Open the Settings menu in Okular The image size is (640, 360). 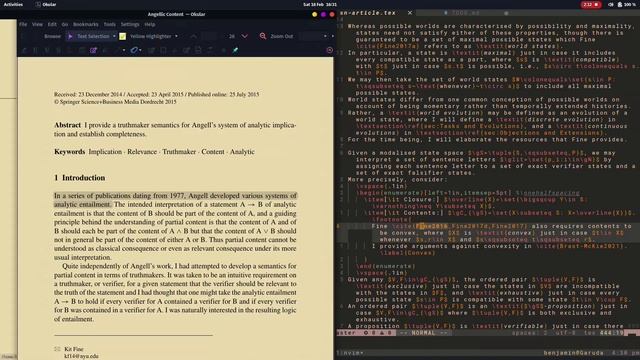(x=130, y=24)
